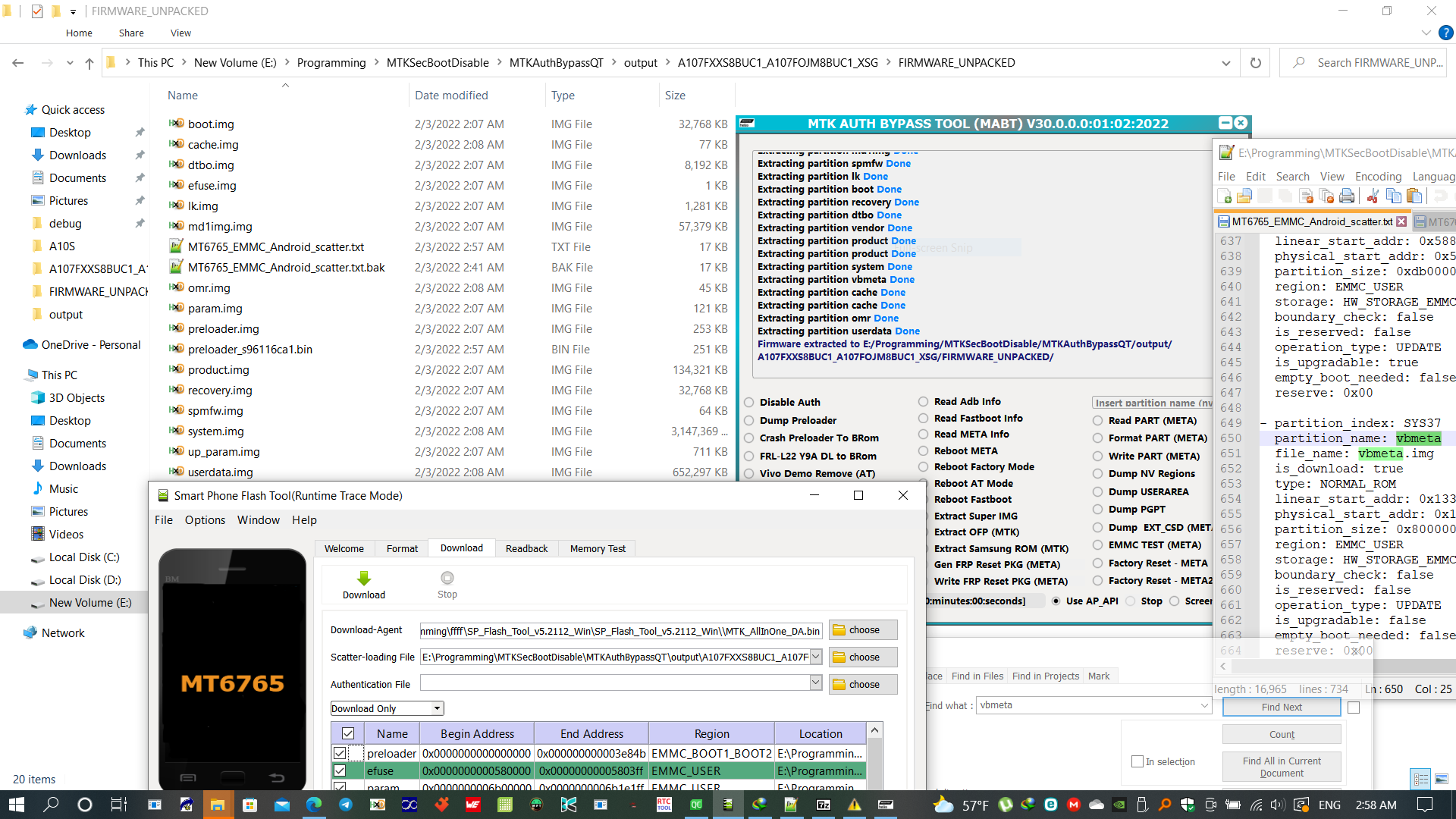Viewport: 1456px width, 819px height.
Task: Click the Stop icon in SP Flash Tool
Action: coord(447,578)
